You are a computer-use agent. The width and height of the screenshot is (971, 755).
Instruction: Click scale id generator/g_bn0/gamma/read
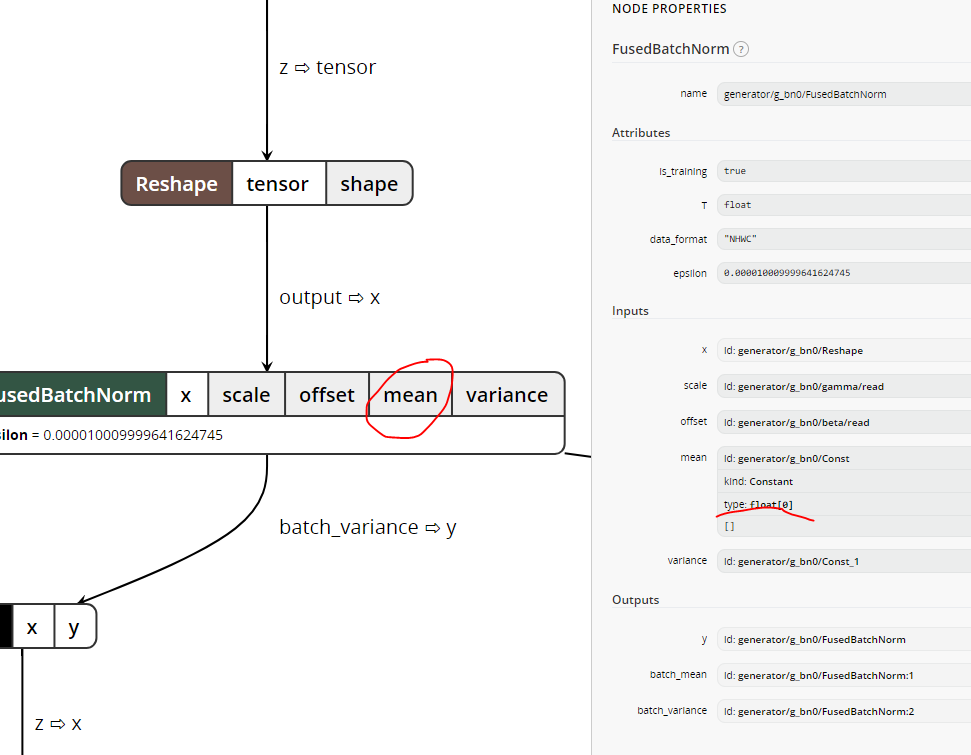coord(843,386)
